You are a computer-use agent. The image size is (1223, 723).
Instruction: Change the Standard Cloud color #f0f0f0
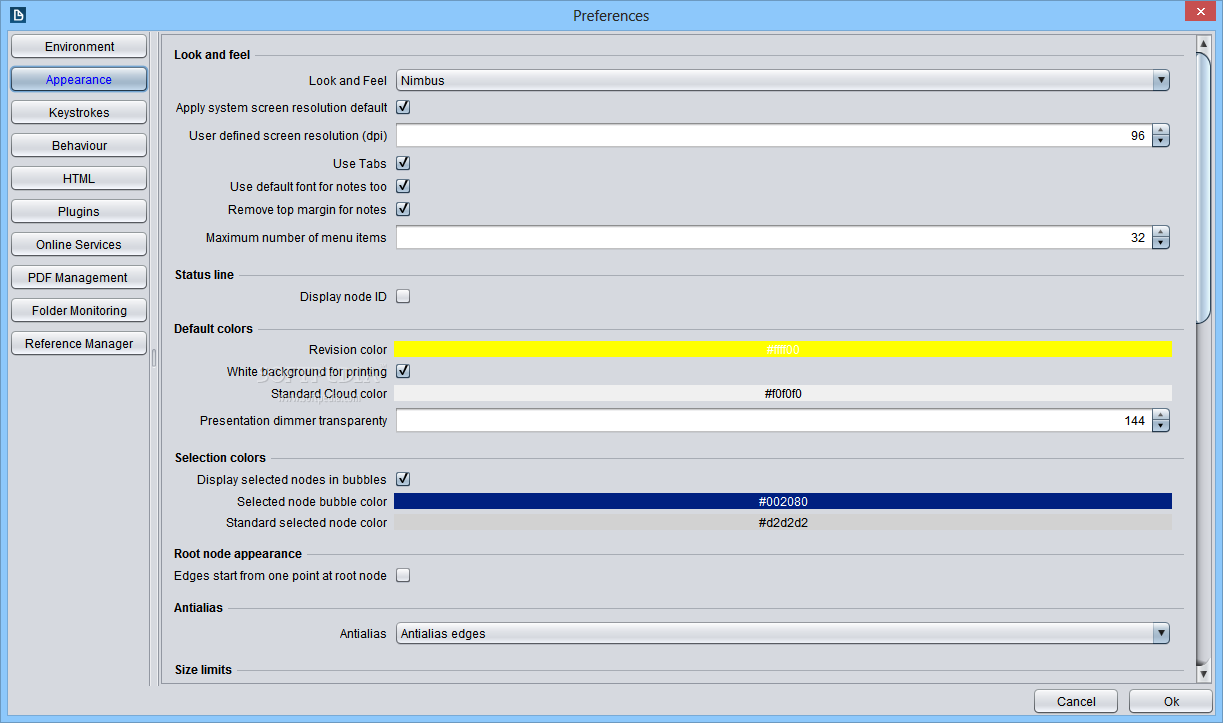(783, 394)
